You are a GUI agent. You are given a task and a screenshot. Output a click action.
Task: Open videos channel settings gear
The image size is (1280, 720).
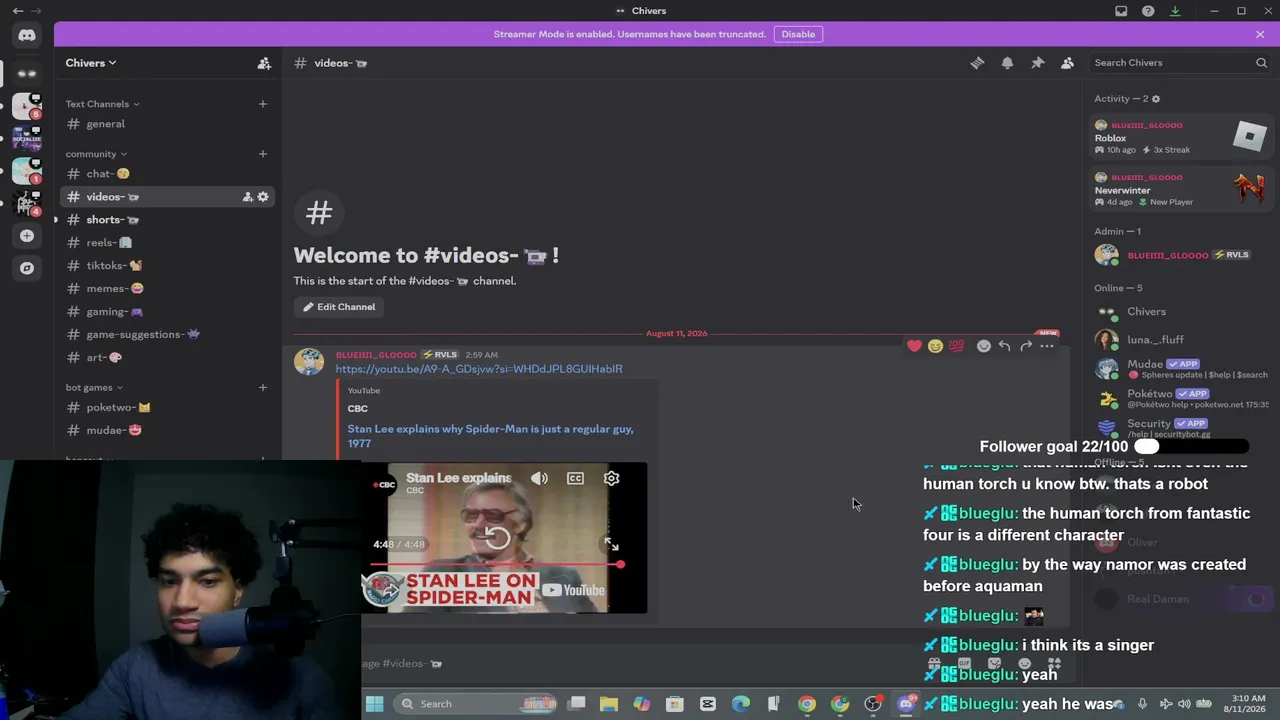pyautogui.click(x=263, y=197)
